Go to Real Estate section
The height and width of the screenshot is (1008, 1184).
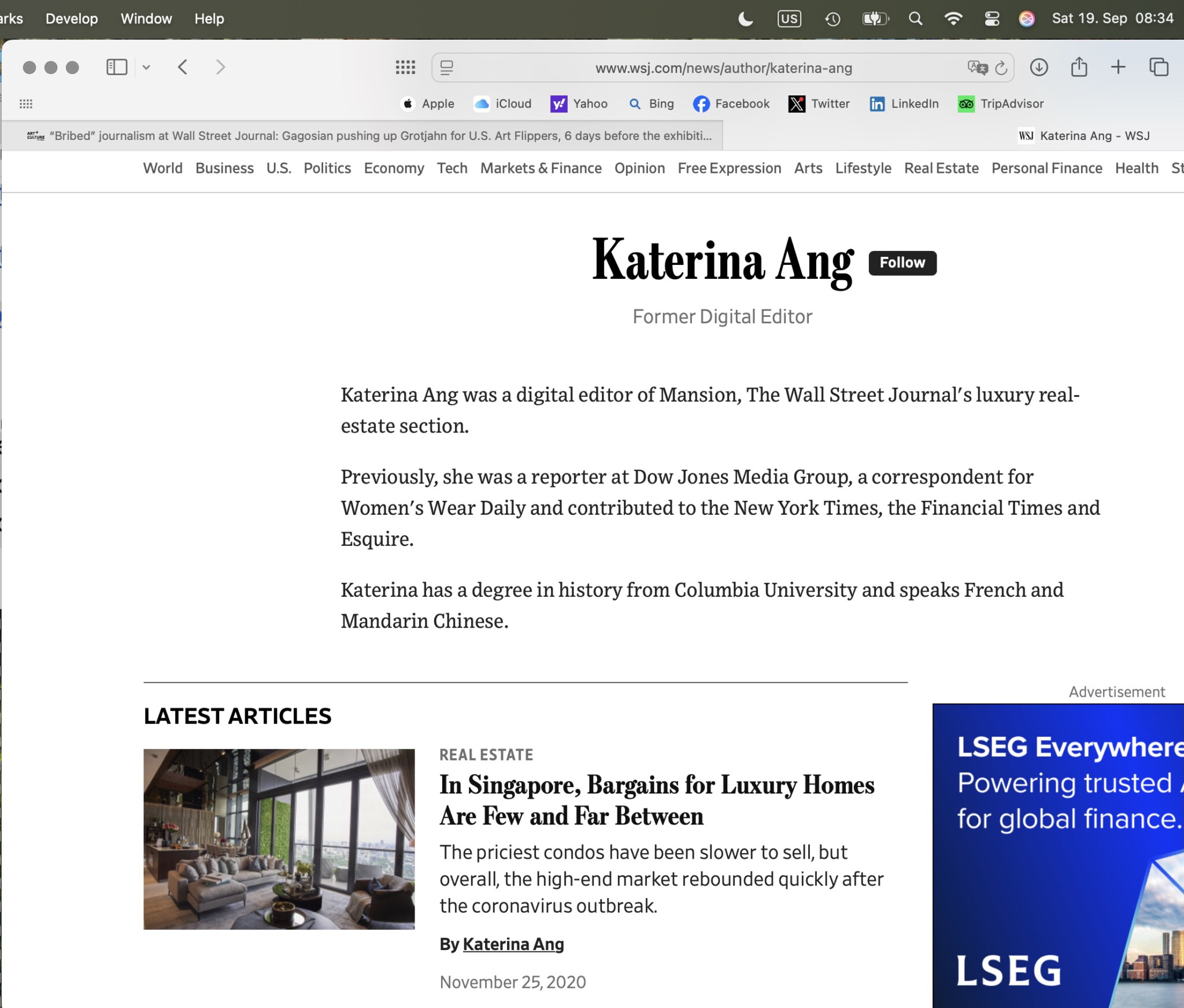pyautogui.click(x=942, y=168)
